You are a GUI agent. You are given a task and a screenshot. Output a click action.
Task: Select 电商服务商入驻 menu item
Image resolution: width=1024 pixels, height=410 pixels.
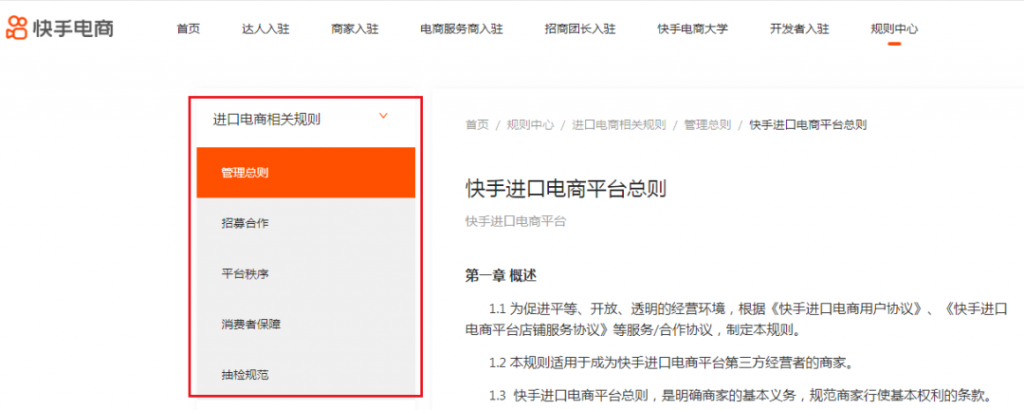coord(462,29)
